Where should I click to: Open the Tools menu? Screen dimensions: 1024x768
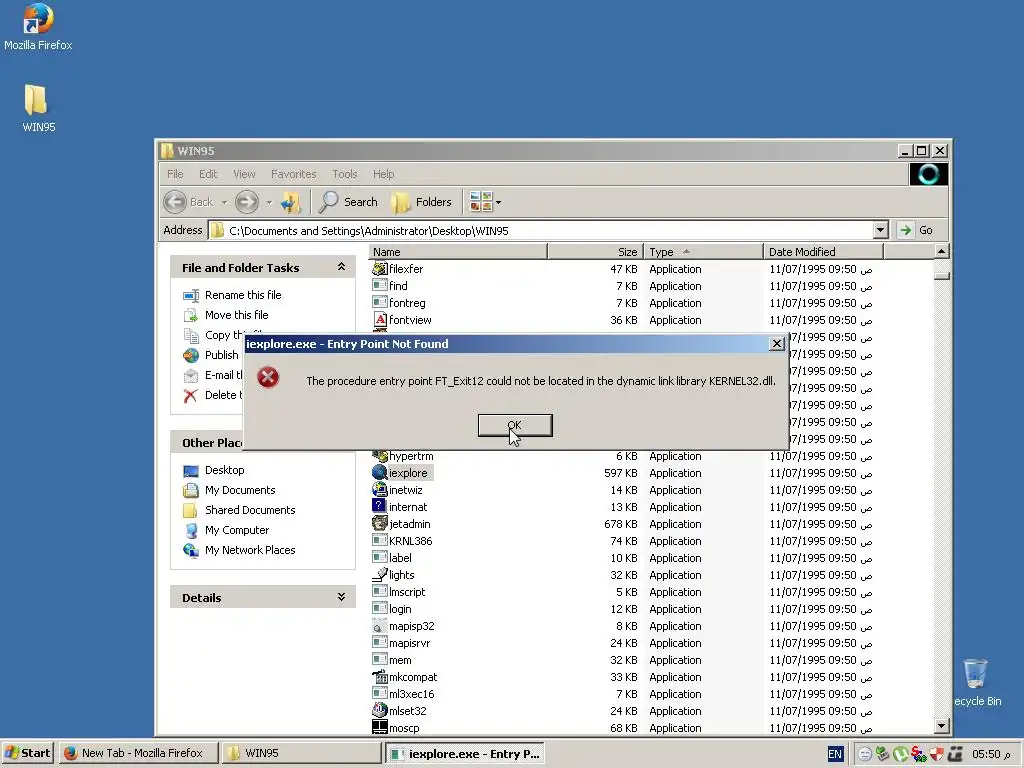click(x=344, y=174)
